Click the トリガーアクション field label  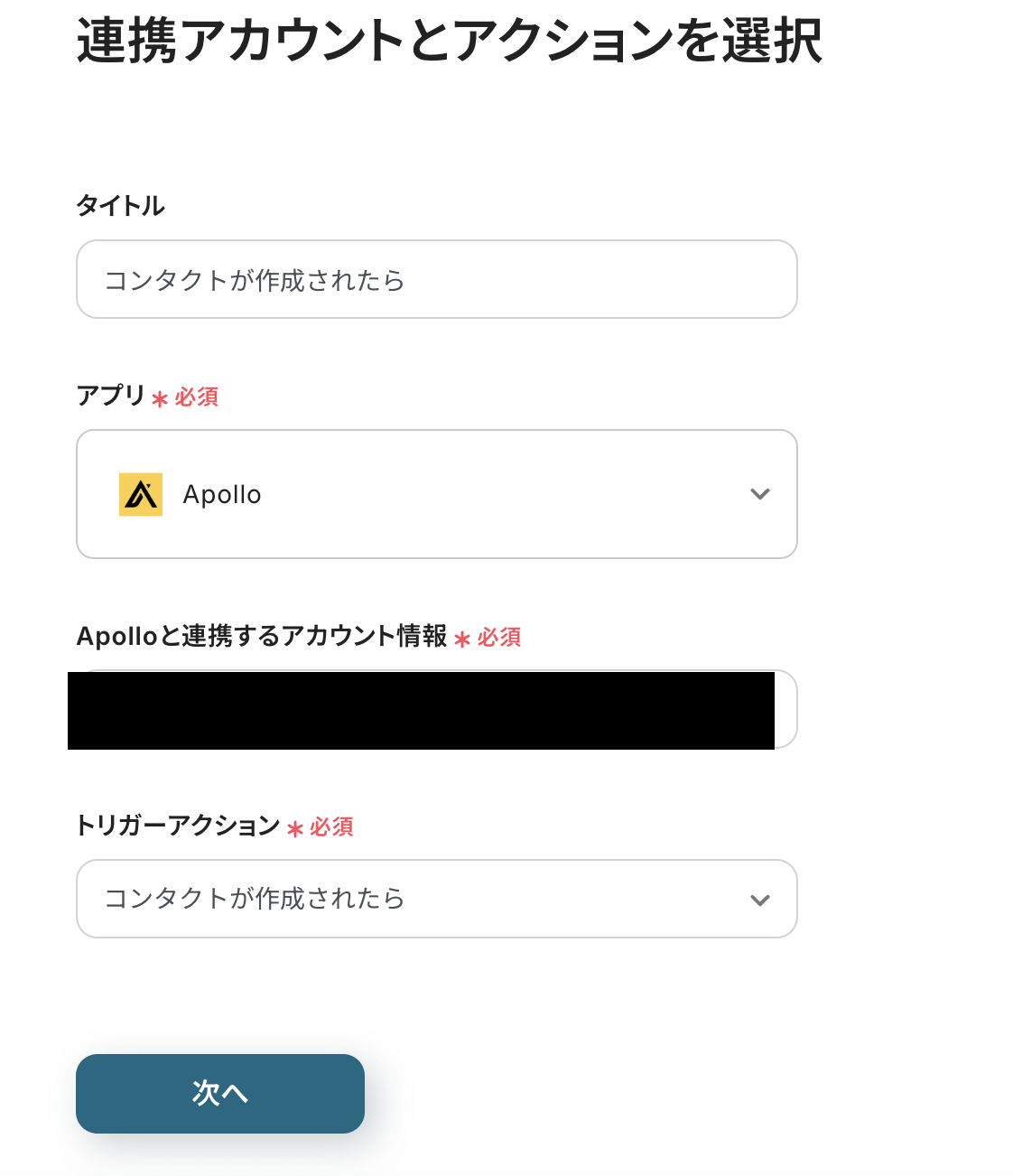click(178, 826)
